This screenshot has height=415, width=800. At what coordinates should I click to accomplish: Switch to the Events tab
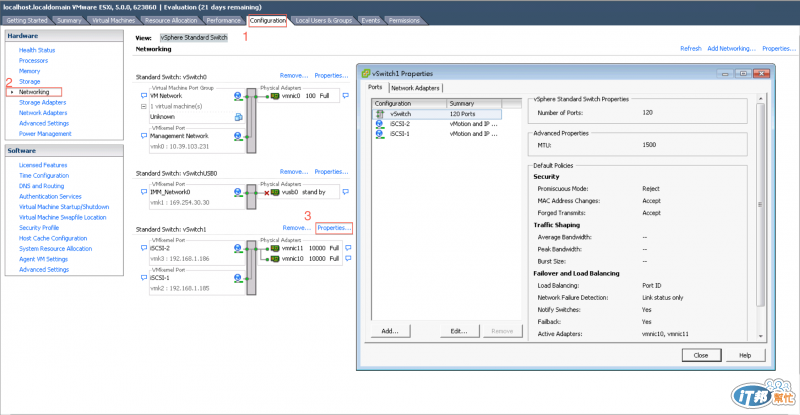(x=370, y=20)
